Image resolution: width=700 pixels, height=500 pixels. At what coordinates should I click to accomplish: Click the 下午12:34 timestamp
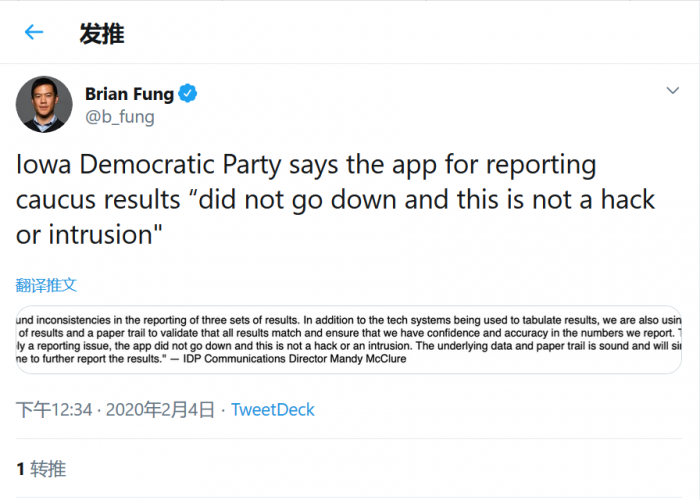tap(54, 410)
